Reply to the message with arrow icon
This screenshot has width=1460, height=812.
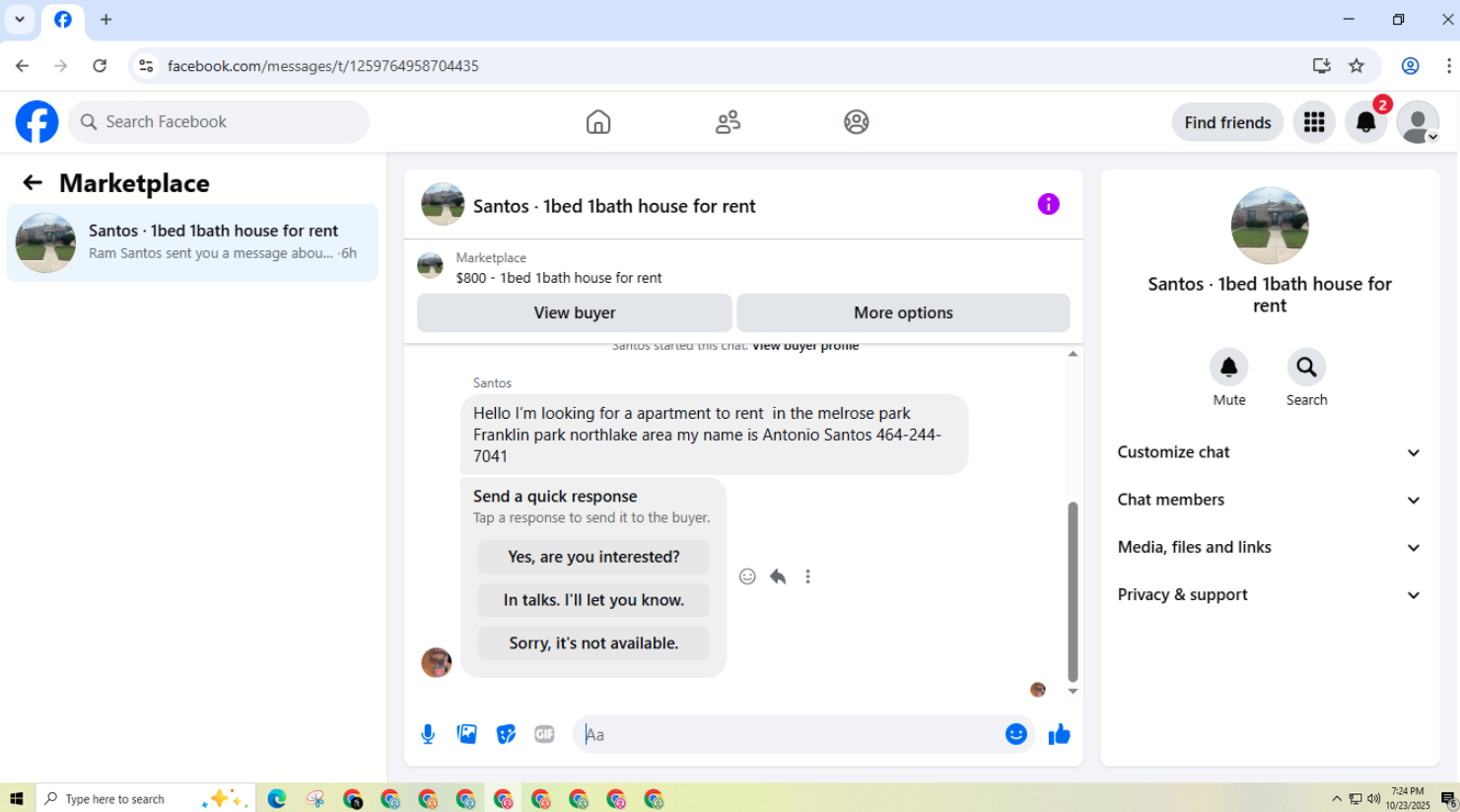click(778, 576)
